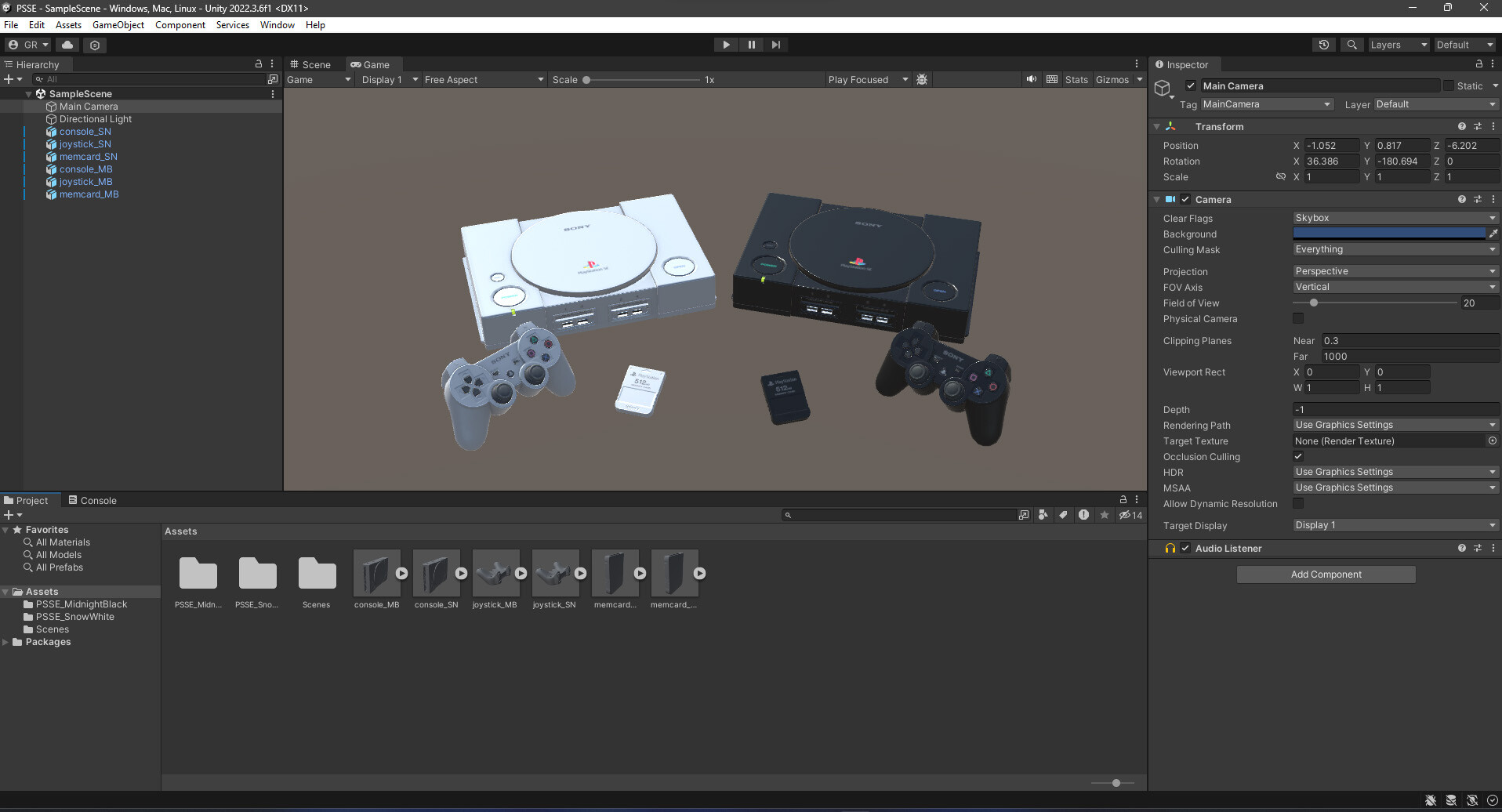Disable Occlusion Culling in the Camera component
Screen dimensions: 1502x812
coord(1297,456)
